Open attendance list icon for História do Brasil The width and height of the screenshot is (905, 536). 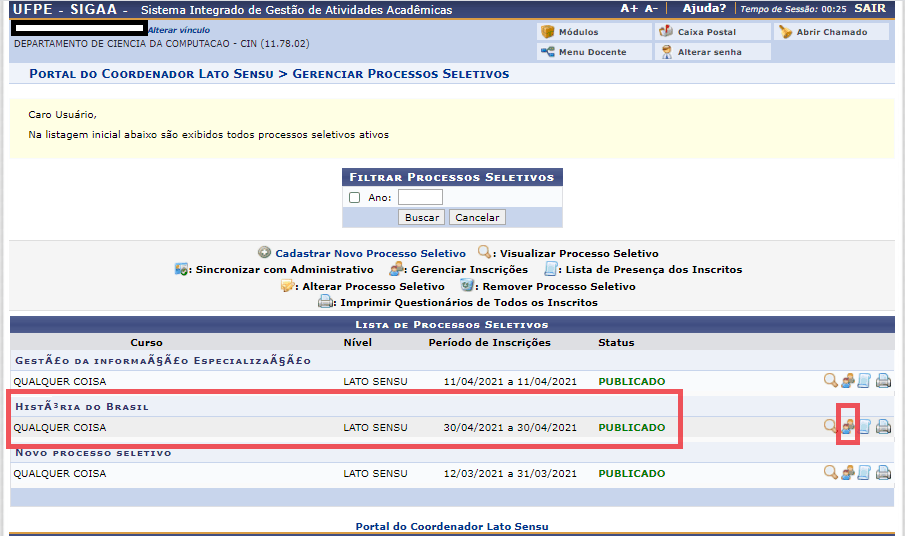[x=865, y=427]
